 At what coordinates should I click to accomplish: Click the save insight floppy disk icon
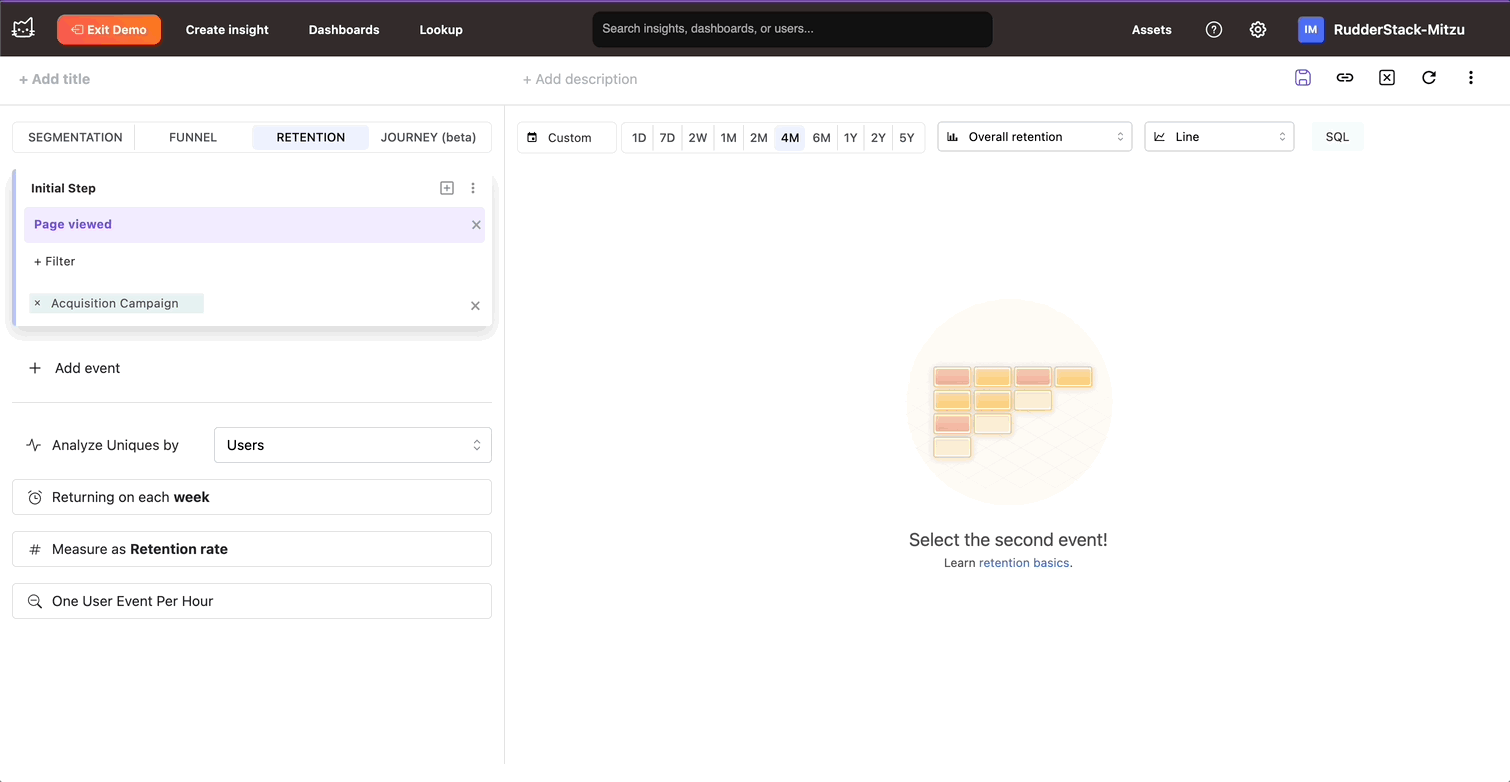[1302, 78]
